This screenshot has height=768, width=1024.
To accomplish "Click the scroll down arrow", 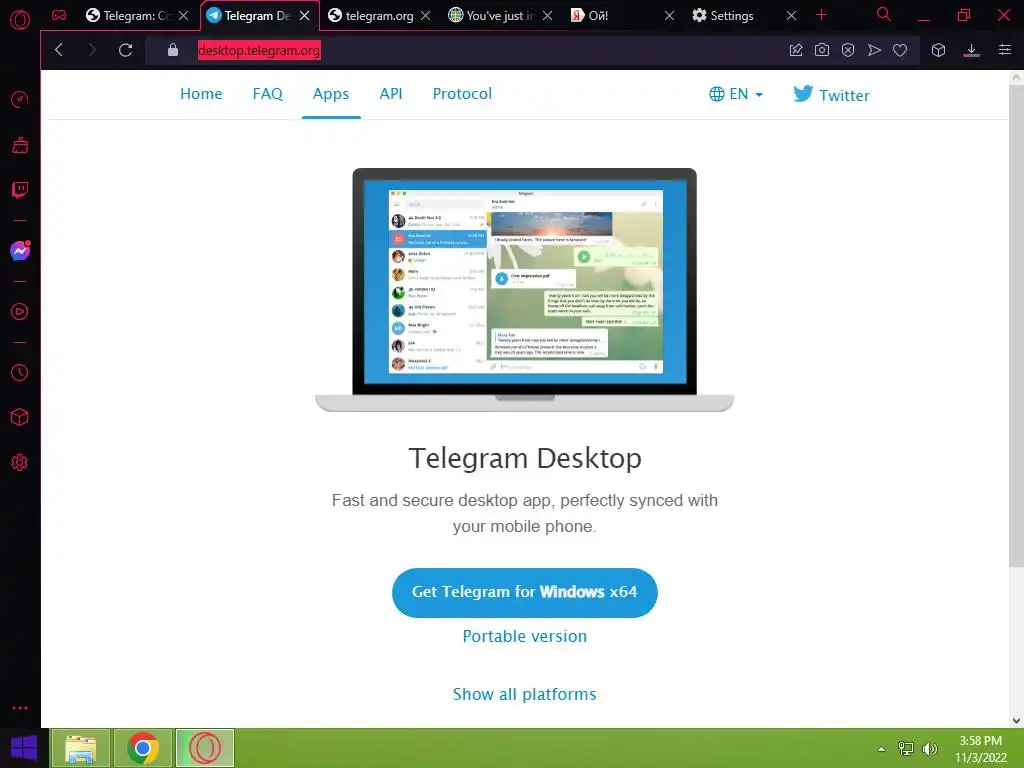I will (x=1016, y=720).
